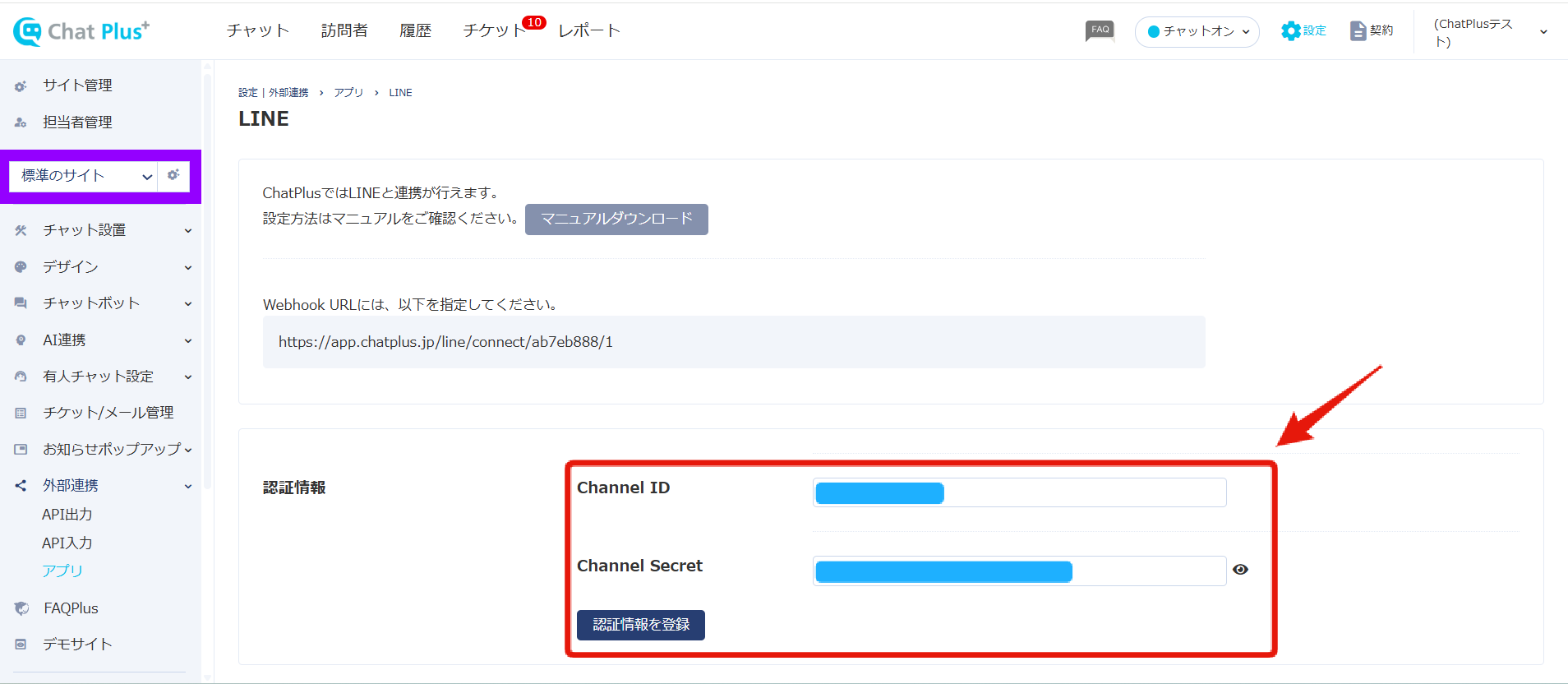Expand the お知らせポップアップ menu chevron
This screenshot has height=684, width=1568.
[x=188, y=451]
